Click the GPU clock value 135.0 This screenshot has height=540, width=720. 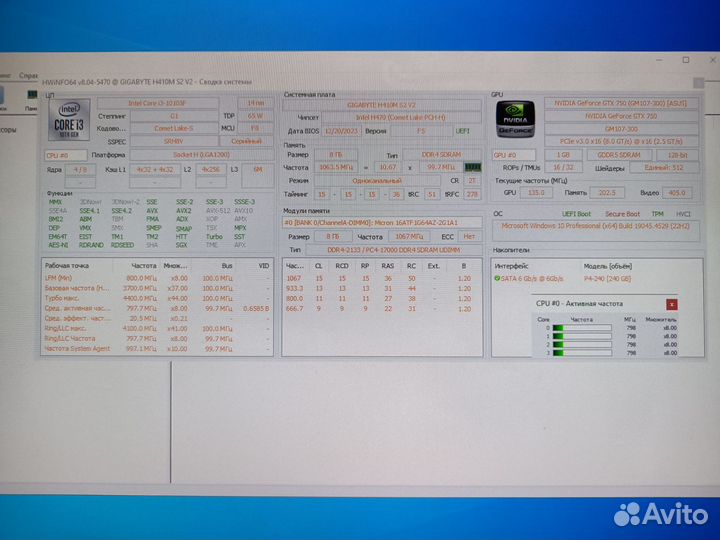[x=536, y=193]
